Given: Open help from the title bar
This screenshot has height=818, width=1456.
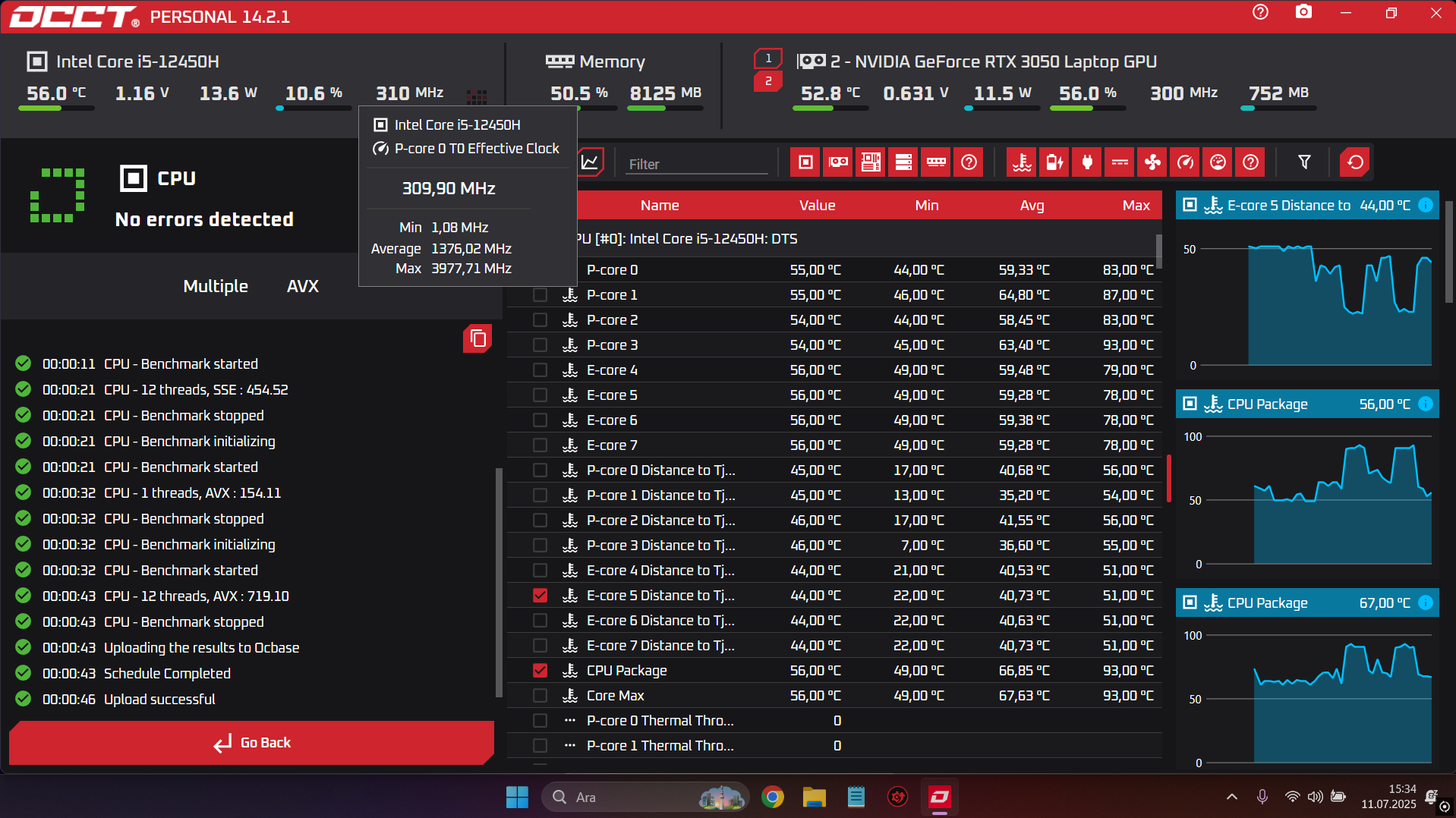Looking at the screenshot, I should point(1260,13).
